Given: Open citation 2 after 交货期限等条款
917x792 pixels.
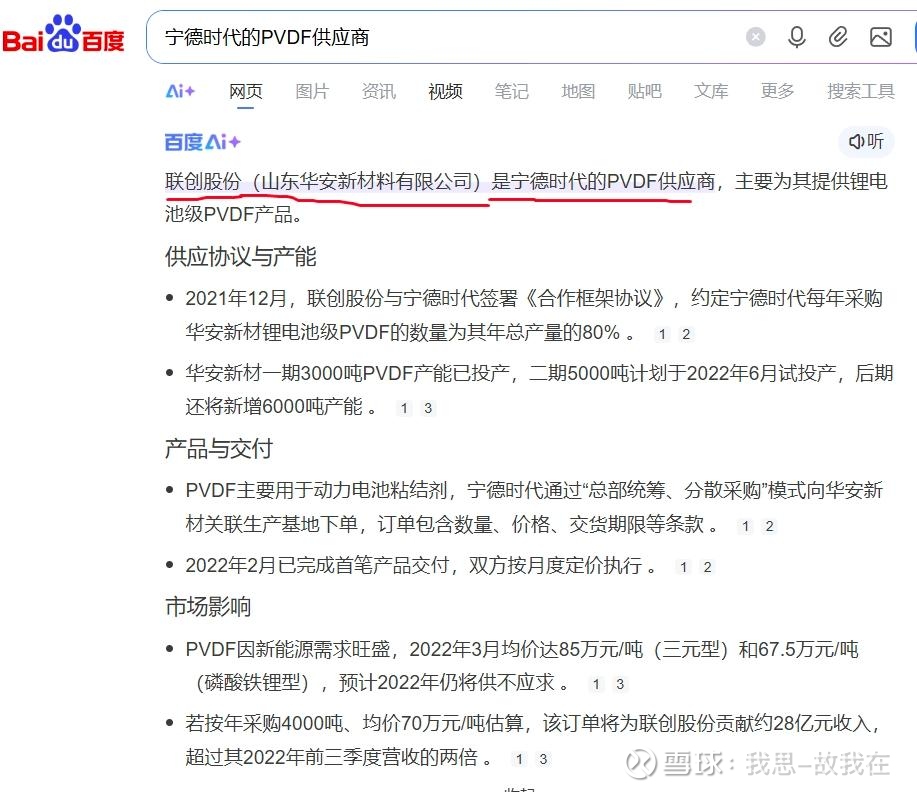Looking at the screenshot, I should tap(770, 526).
